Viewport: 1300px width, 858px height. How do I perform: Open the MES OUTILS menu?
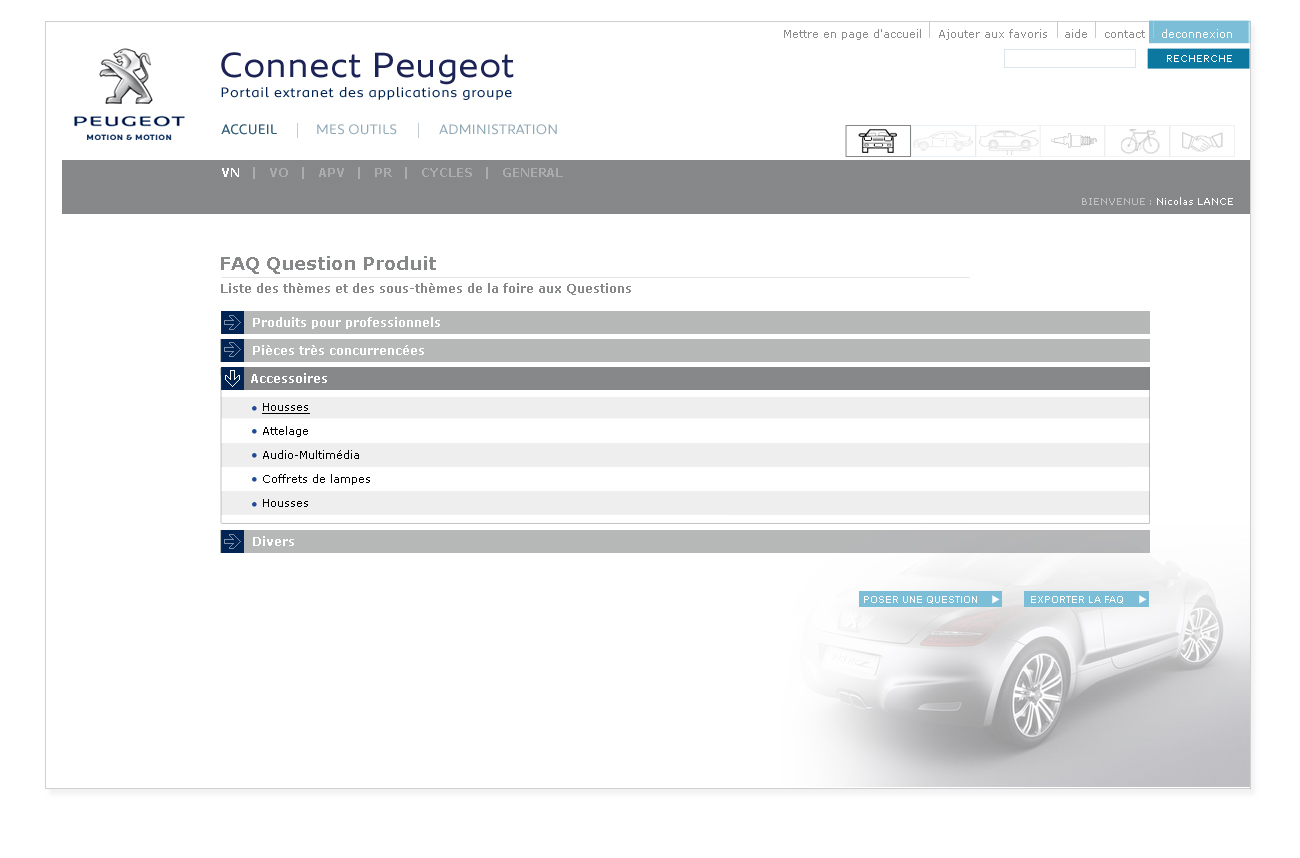[x=356, y=130]
